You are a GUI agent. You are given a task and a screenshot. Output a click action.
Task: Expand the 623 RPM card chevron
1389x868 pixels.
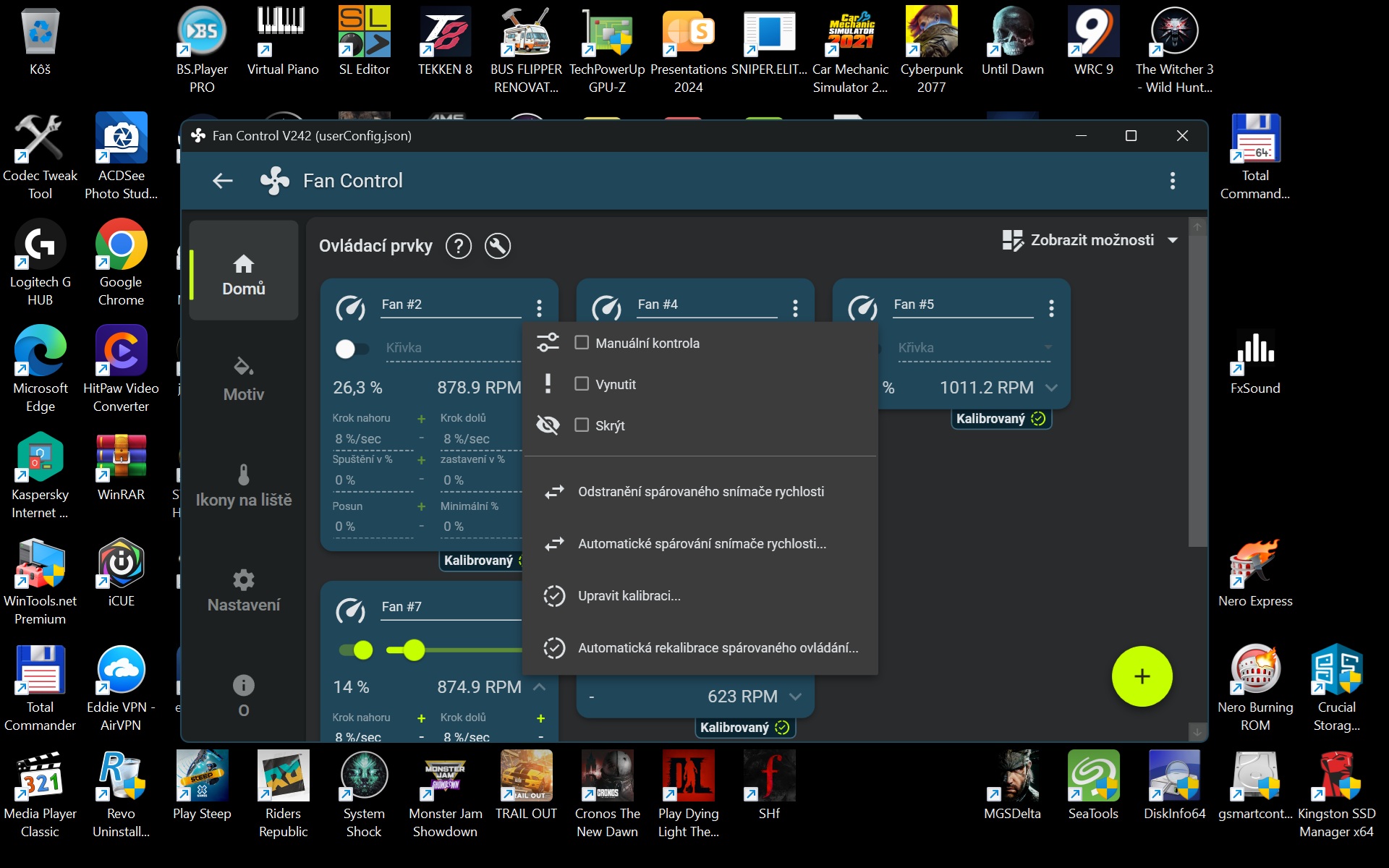pyautogui.click(x=795, y=697)
